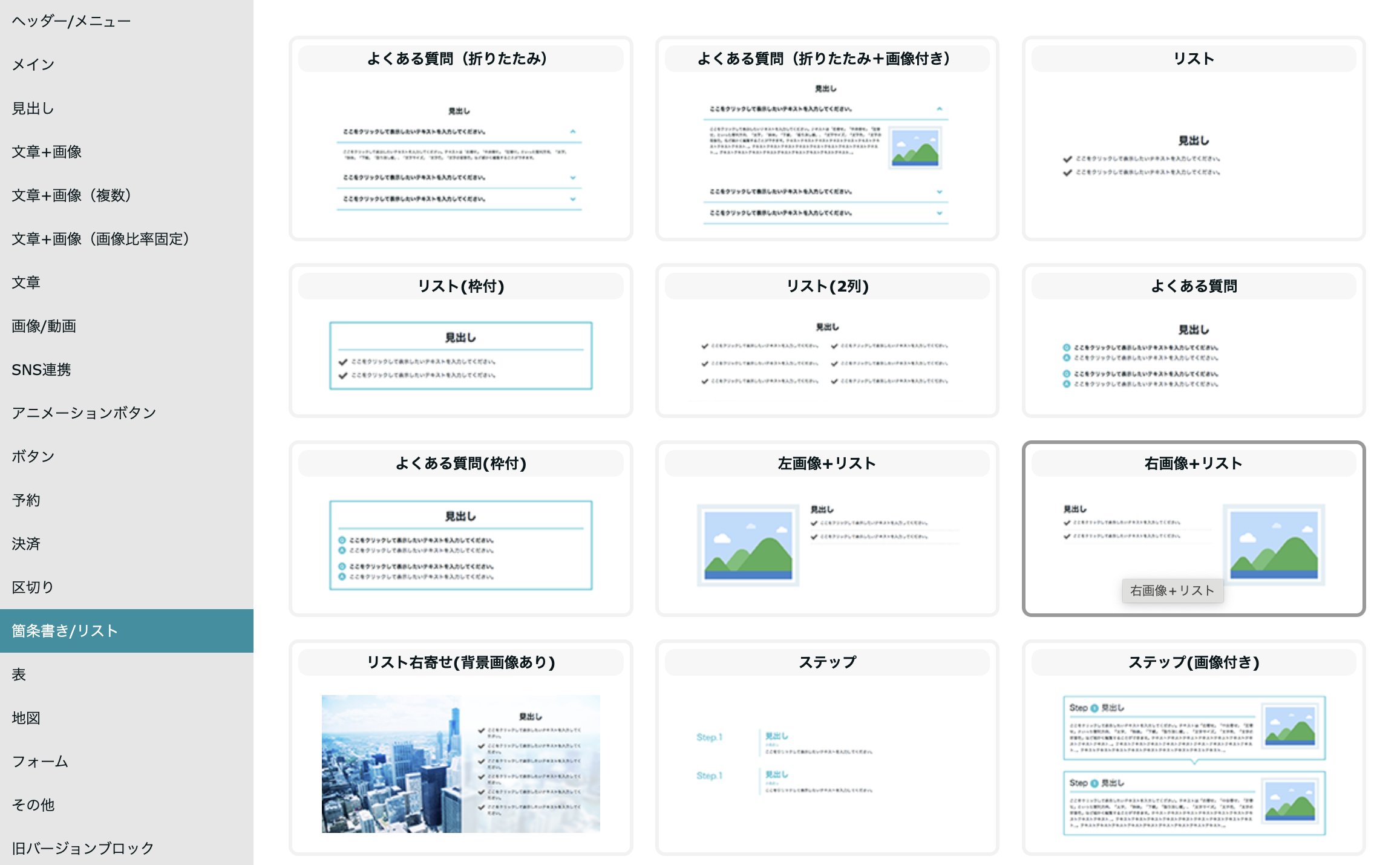Select the リスト(枠付) block thumbnail
Viewport: 1400px width, 865px height.
[460, 341]
